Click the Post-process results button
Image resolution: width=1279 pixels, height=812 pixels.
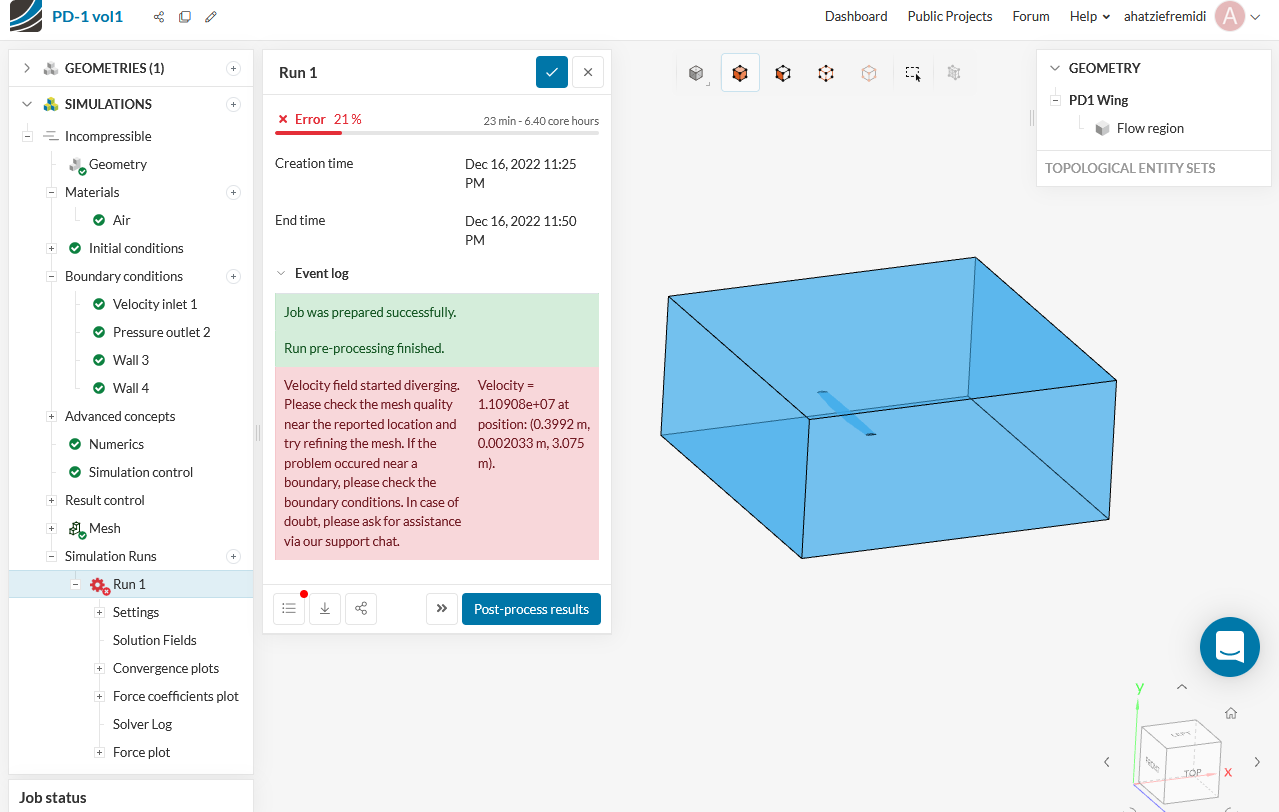click(531, 608)
